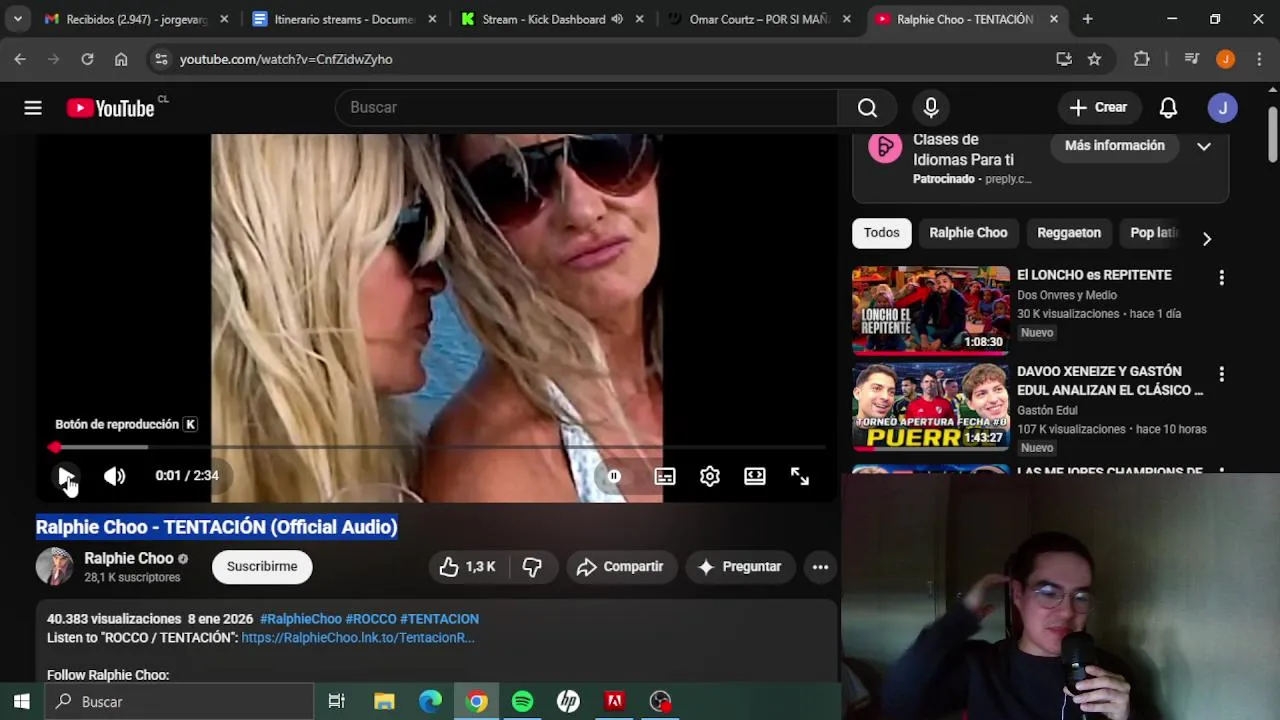Open the account avatar menu
Viewport: 1280px width, 720px height.
tap(1223, 107)
